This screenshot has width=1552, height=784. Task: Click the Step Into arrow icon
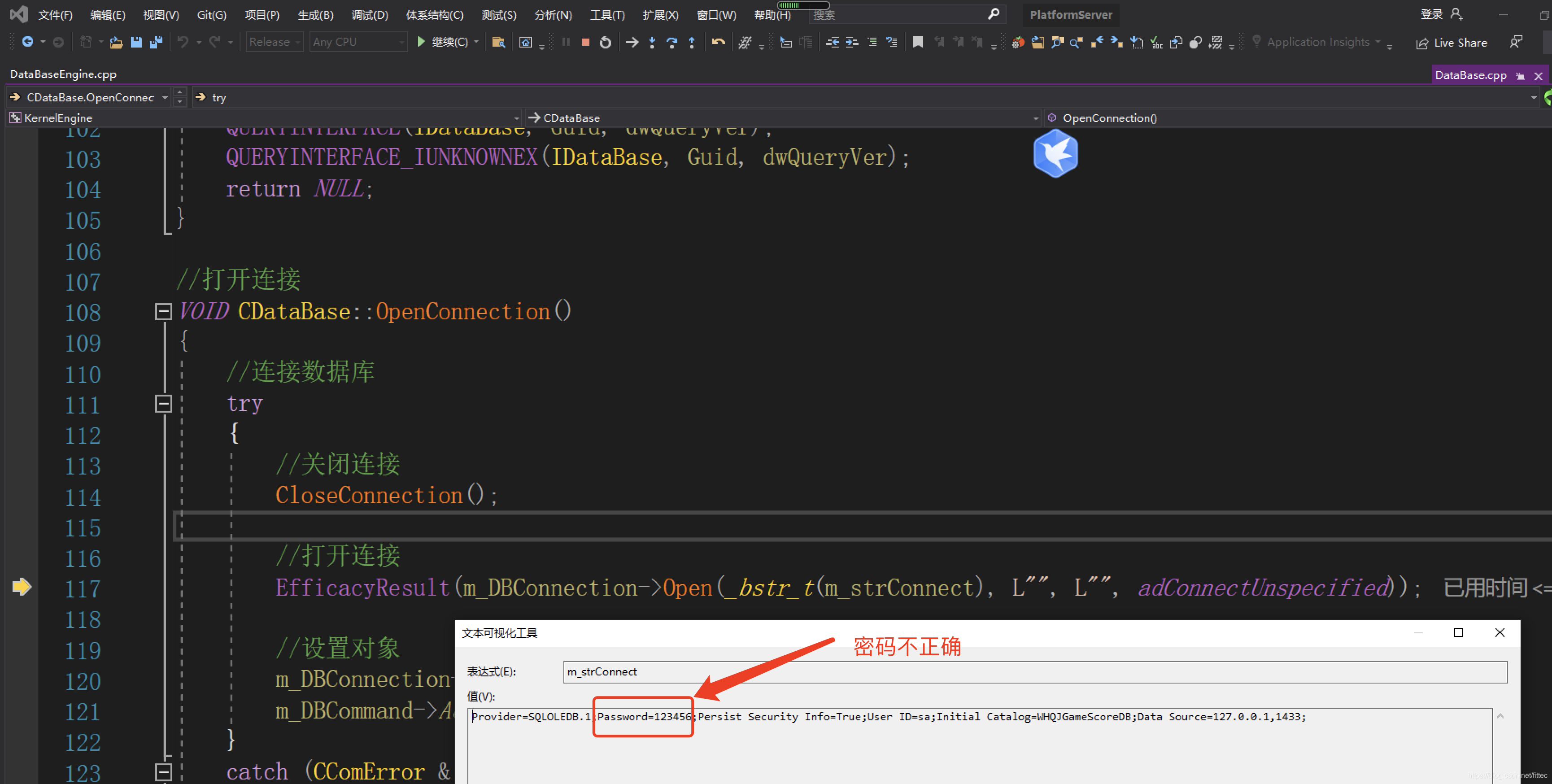652,42
